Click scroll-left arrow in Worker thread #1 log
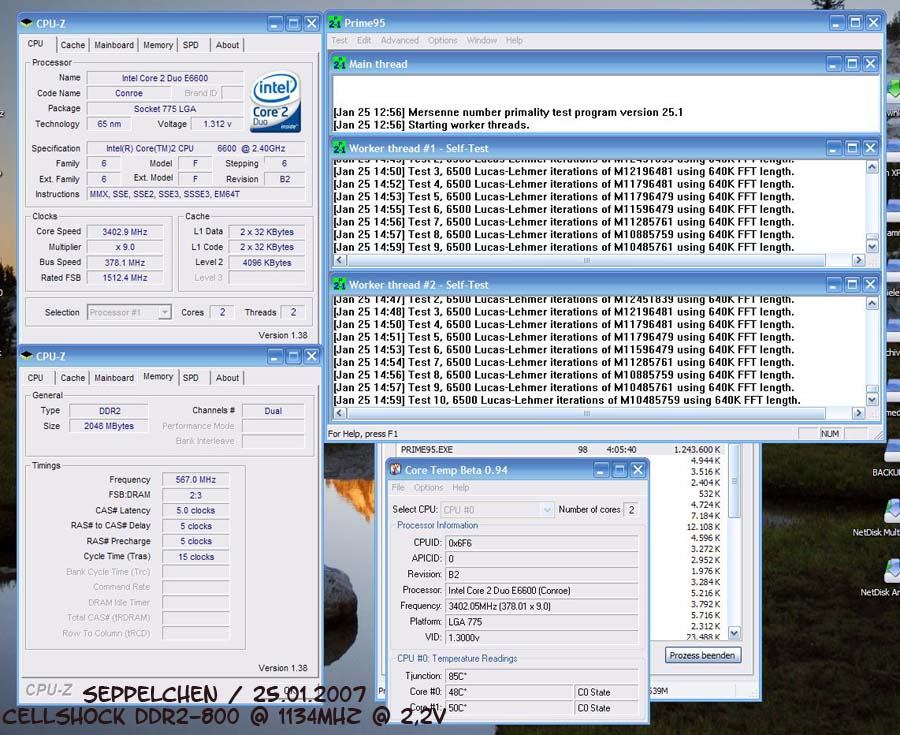This screenshot has height=735, width=900. pyautogui.click(x=339, y=260)
